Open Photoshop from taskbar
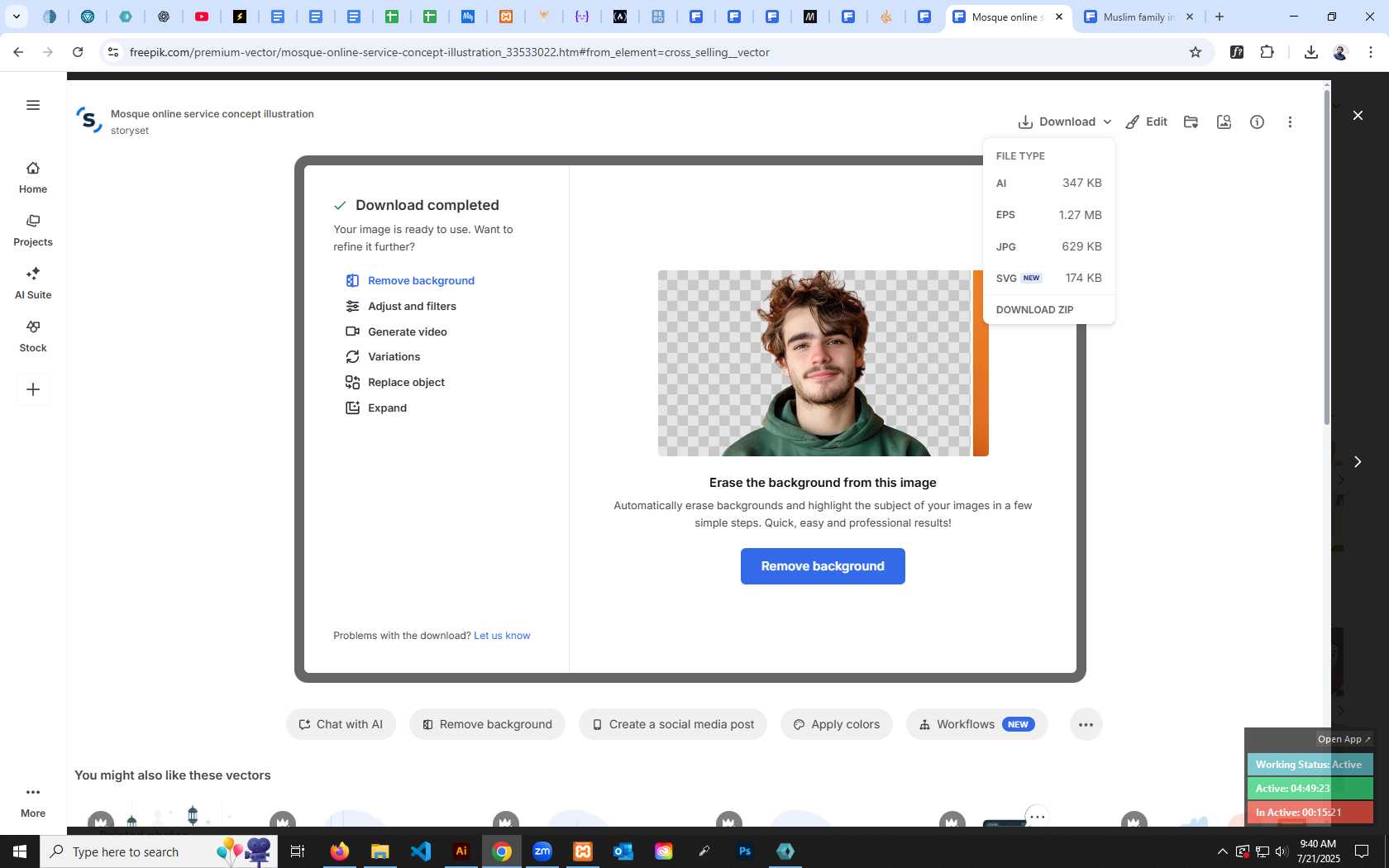This screenshot has width=1389, height=868. click(745, 851)
